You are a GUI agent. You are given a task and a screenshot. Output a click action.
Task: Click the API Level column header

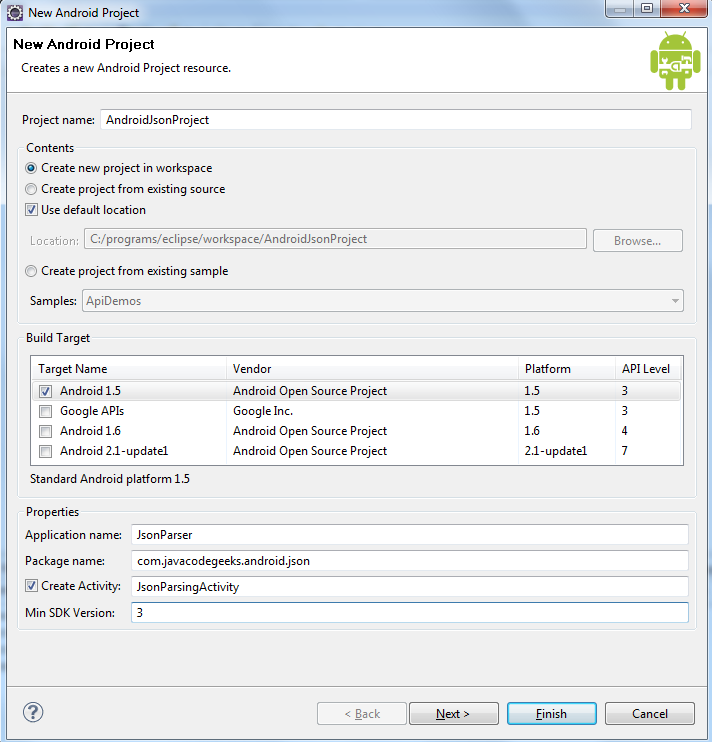pos(648,369)
